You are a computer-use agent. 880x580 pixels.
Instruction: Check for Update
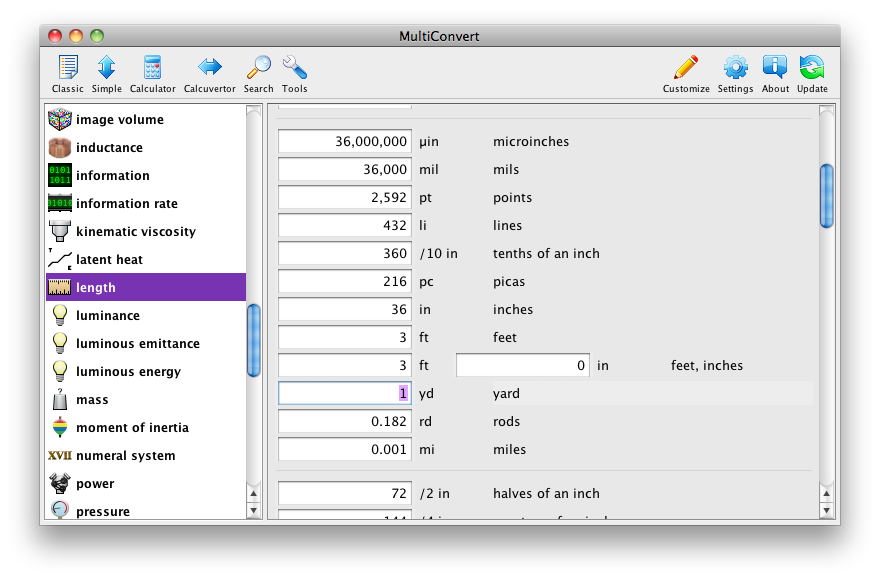[812, 74]
